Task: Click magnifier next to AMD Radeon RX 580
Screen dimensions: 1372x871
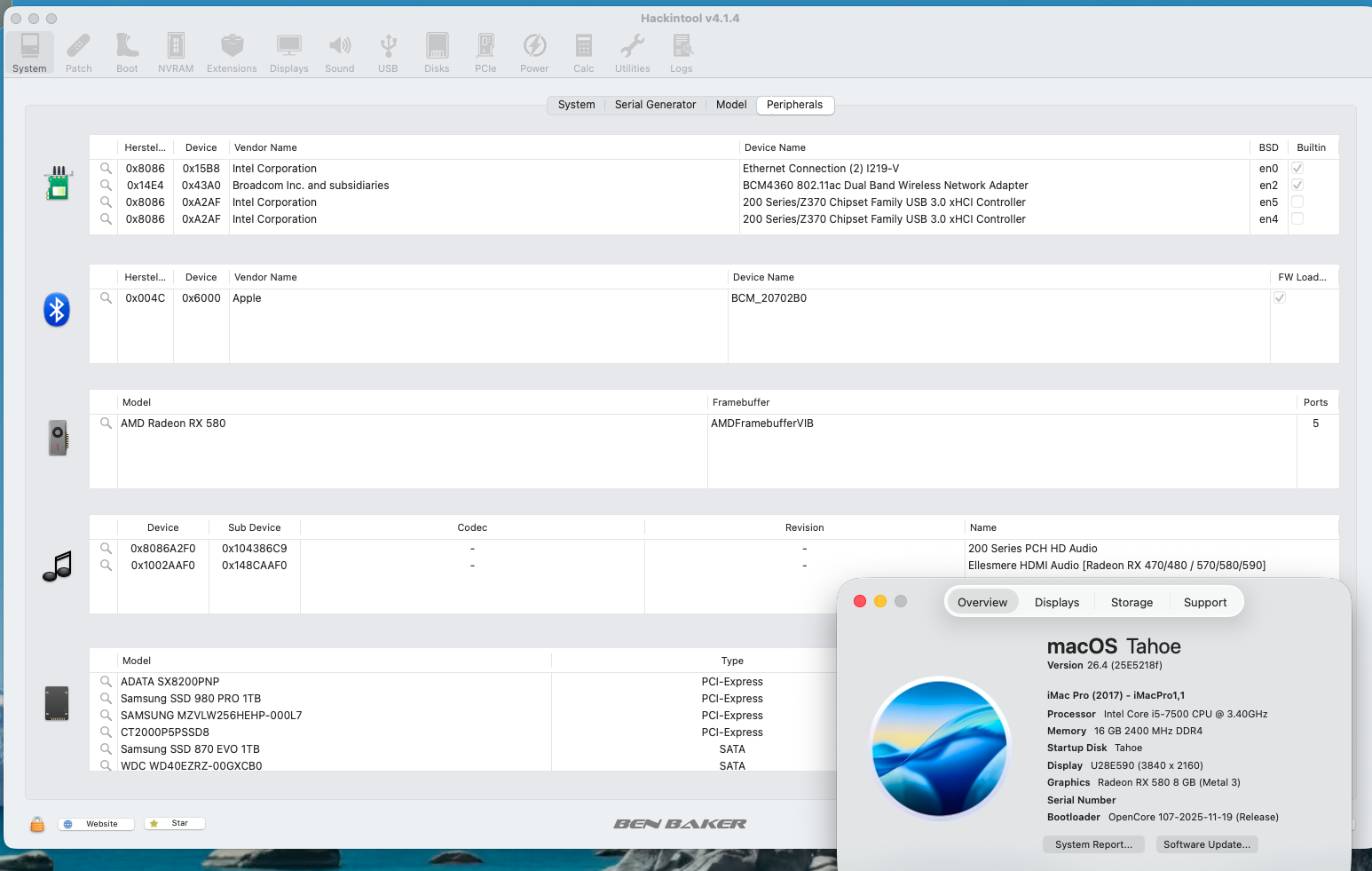Action: click(x=106, y=424)
